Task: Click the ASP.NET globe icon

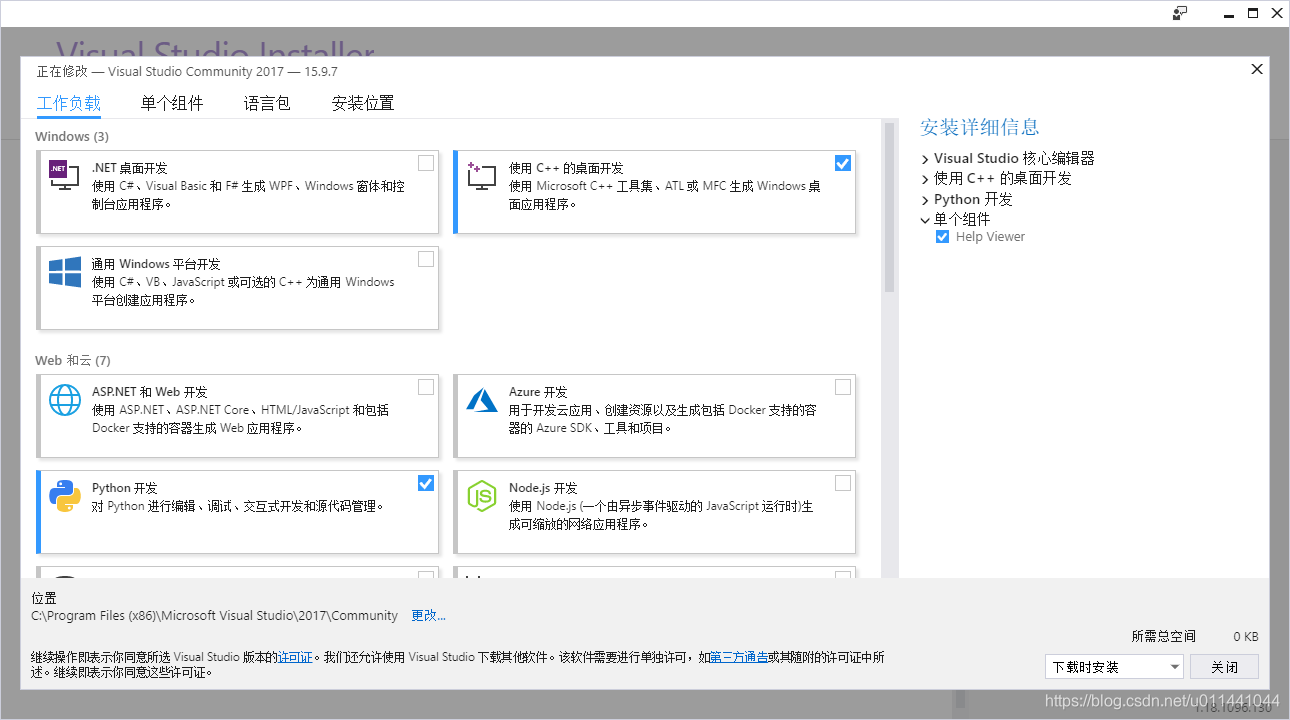Action: click(65, 399)
